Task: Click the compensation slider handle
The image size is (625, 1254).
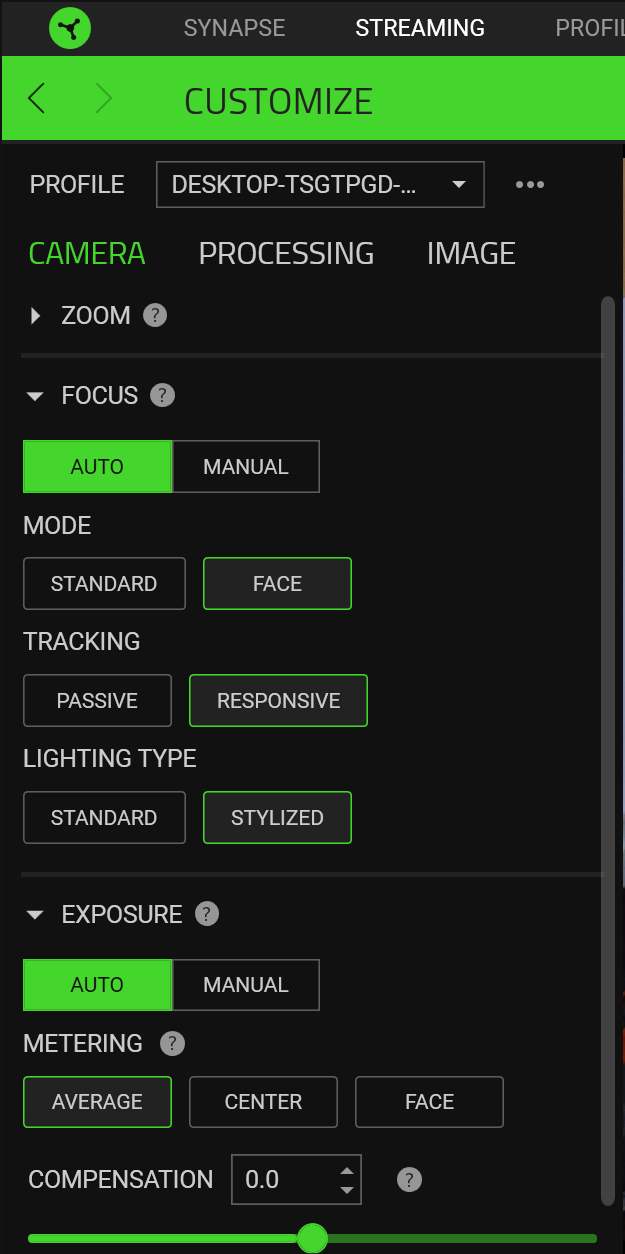Action: tap(313, 1238)
